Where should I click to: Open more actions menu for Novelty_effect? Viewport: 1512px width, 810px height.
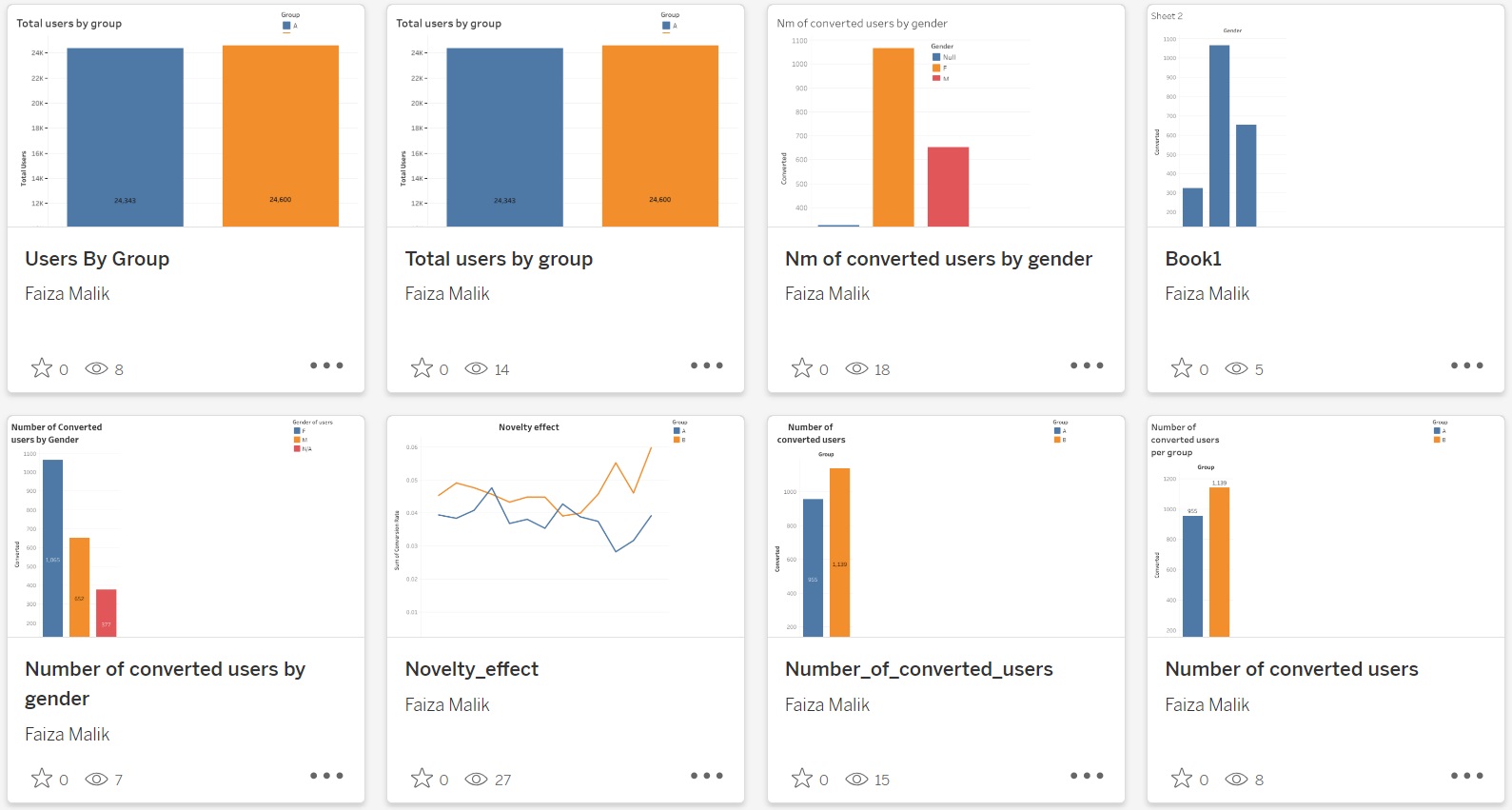coord(706,776)
